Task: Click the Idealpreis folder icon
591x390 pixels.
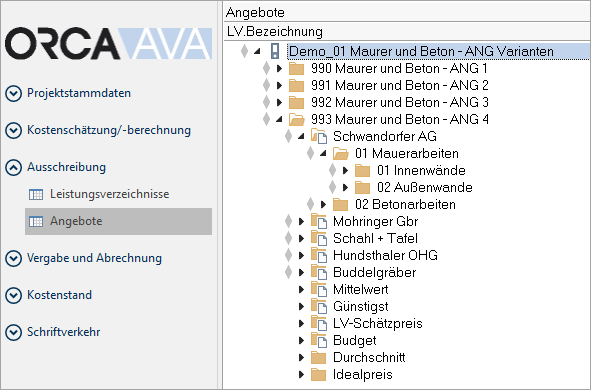Action: tap(318, 375)
